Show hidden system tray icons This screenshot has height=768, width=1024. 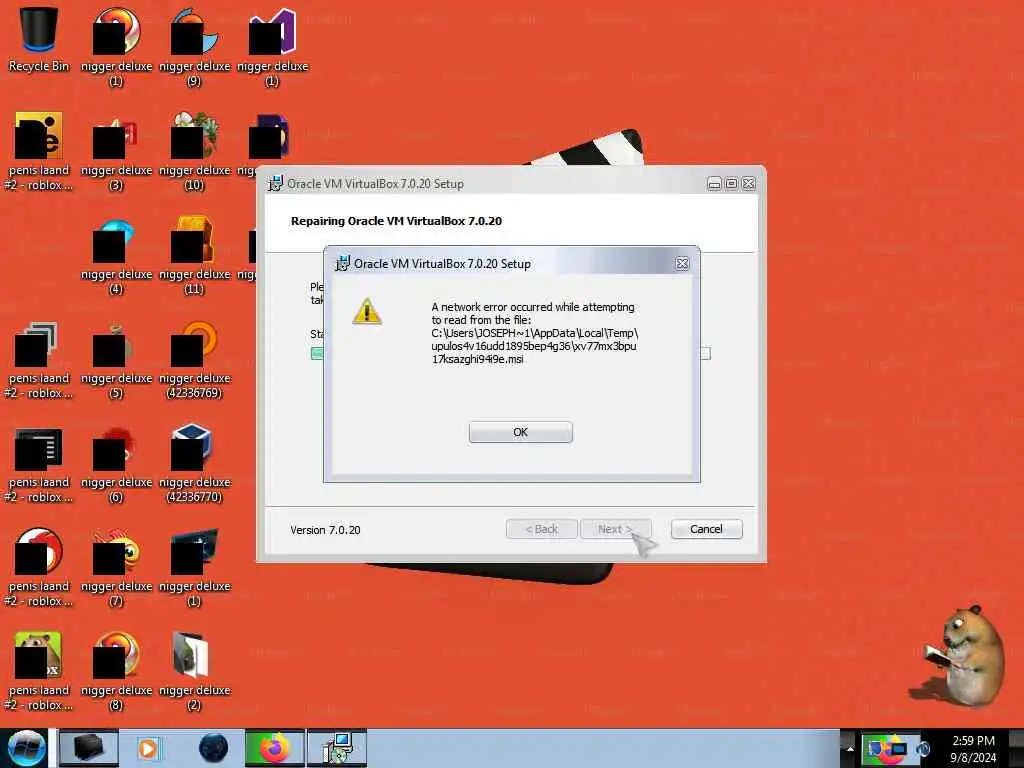[x=849, y=748]
